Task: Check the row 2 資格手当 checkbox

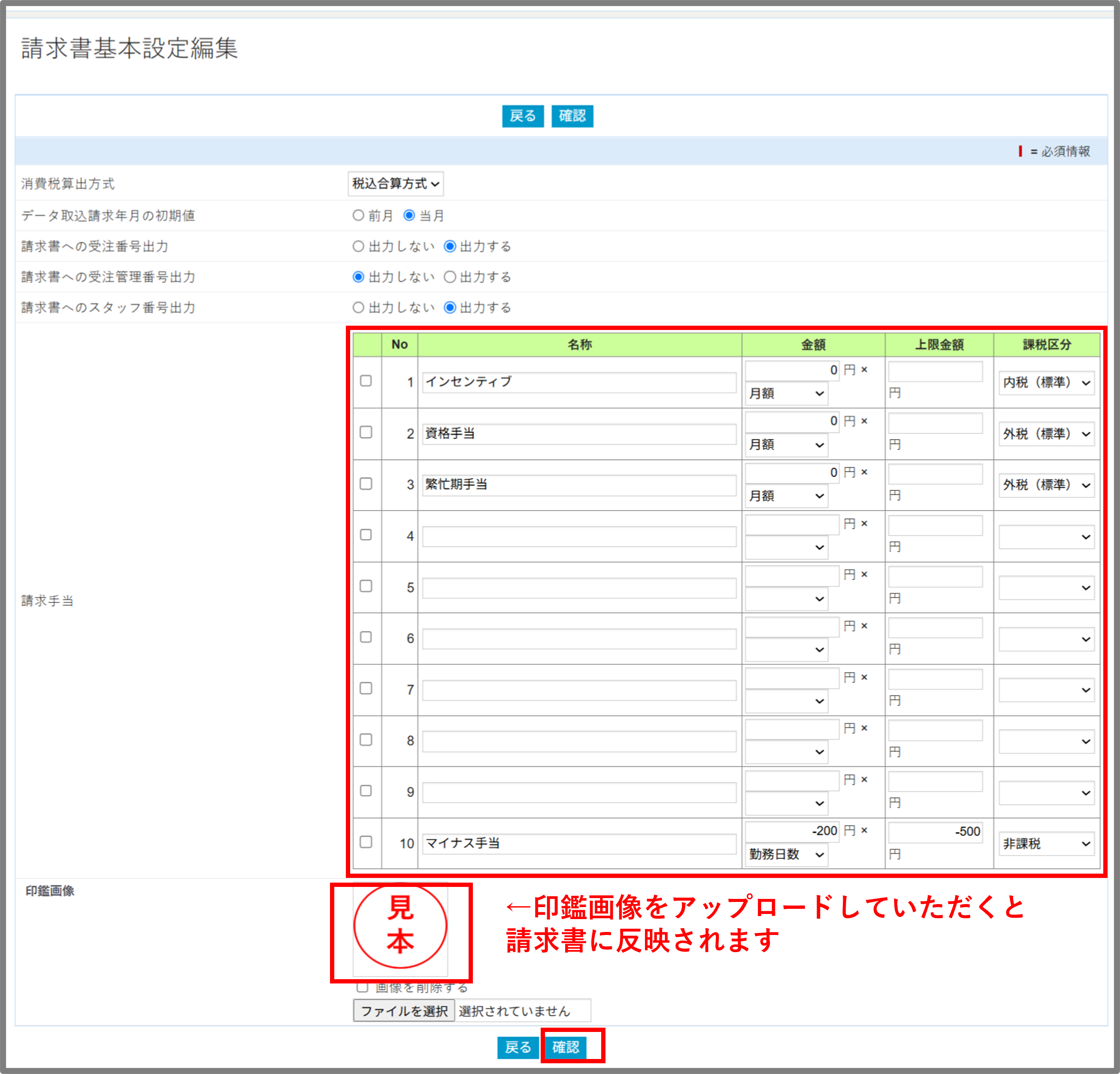Action: click(x=366, y=433)
